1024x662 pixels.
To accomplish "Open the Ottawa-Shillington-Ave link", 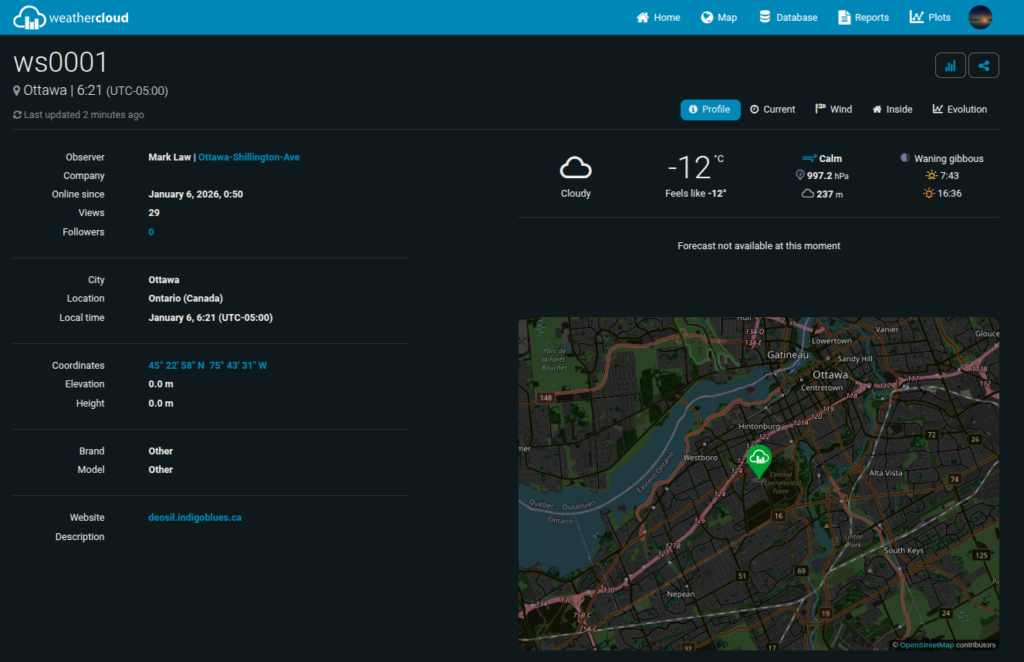I will click(x=249, y=157).
